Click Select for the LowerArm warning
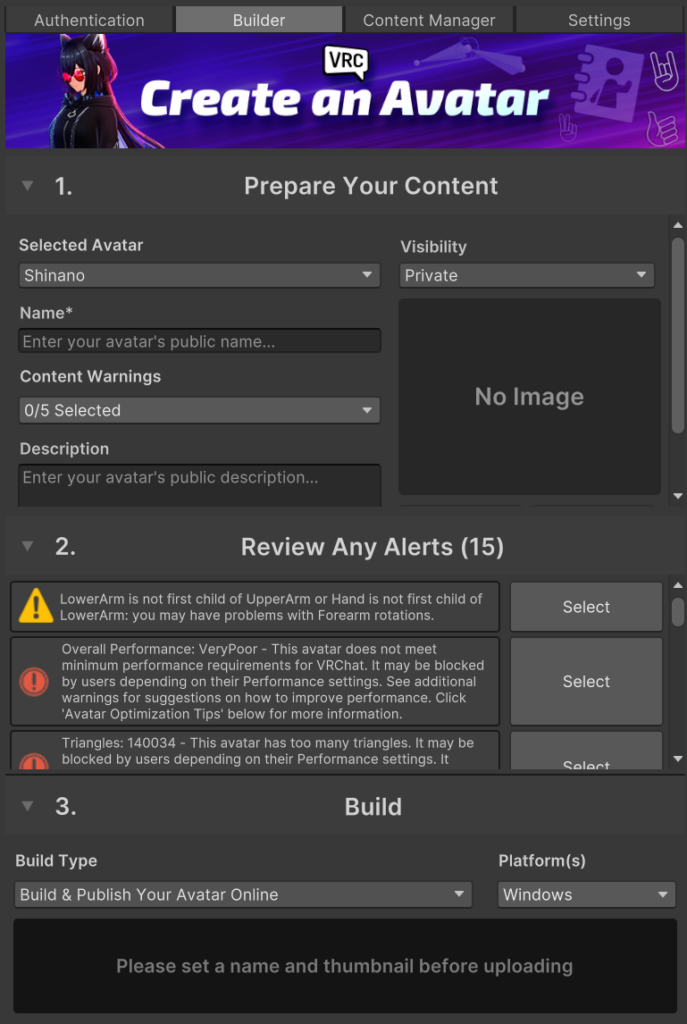687x1024 pixels. 586,607
